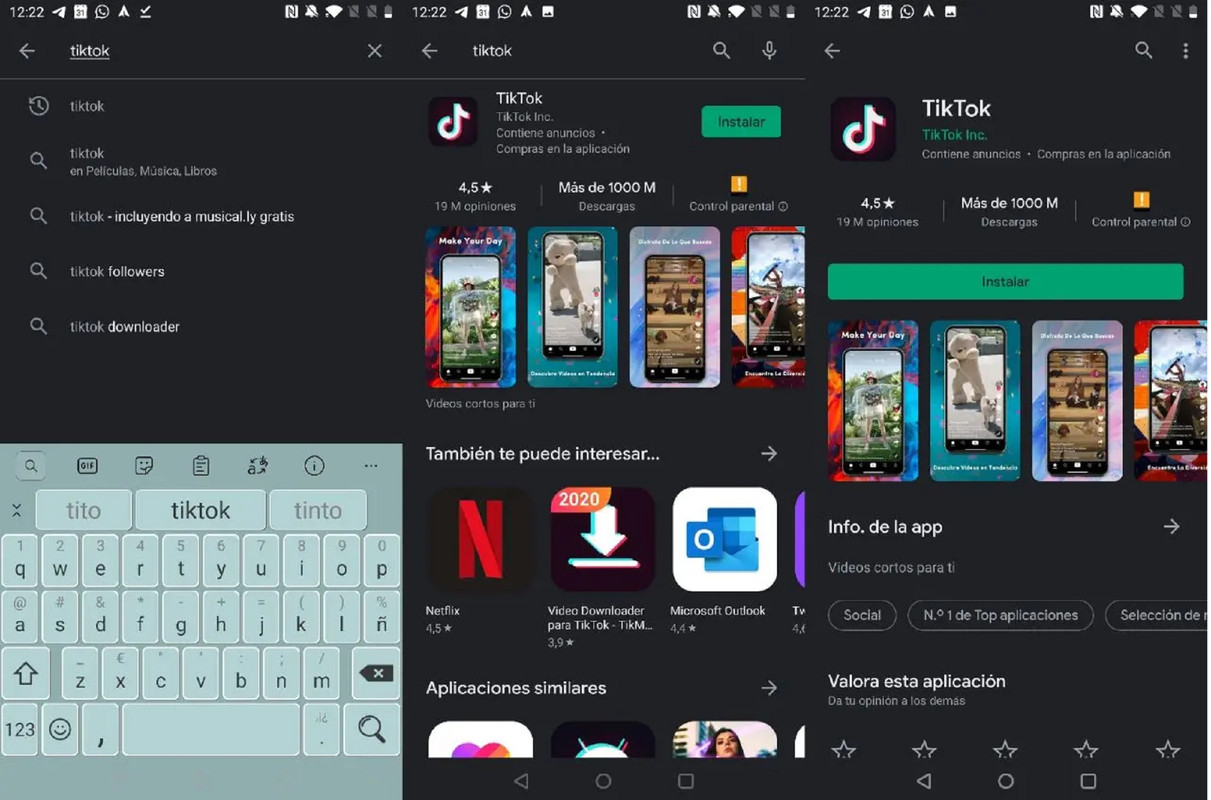
Task: Open the Netflix app card
Action: 478,561
